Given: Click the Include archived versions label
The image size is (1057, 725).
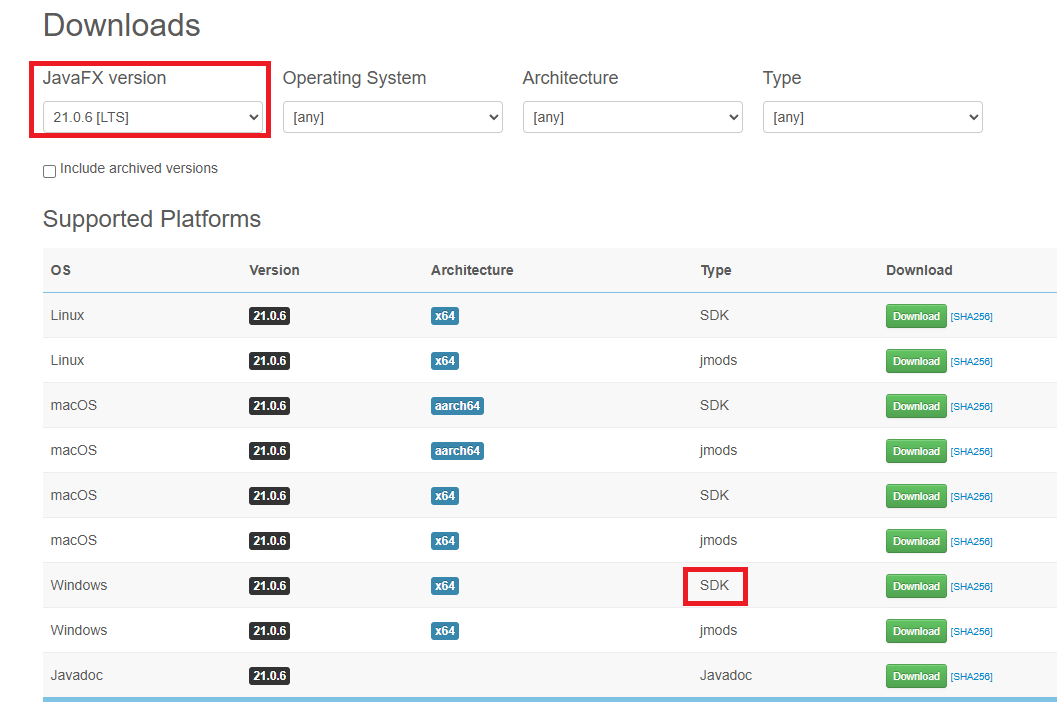Looking at the screenshot, I should pos(139,169).
